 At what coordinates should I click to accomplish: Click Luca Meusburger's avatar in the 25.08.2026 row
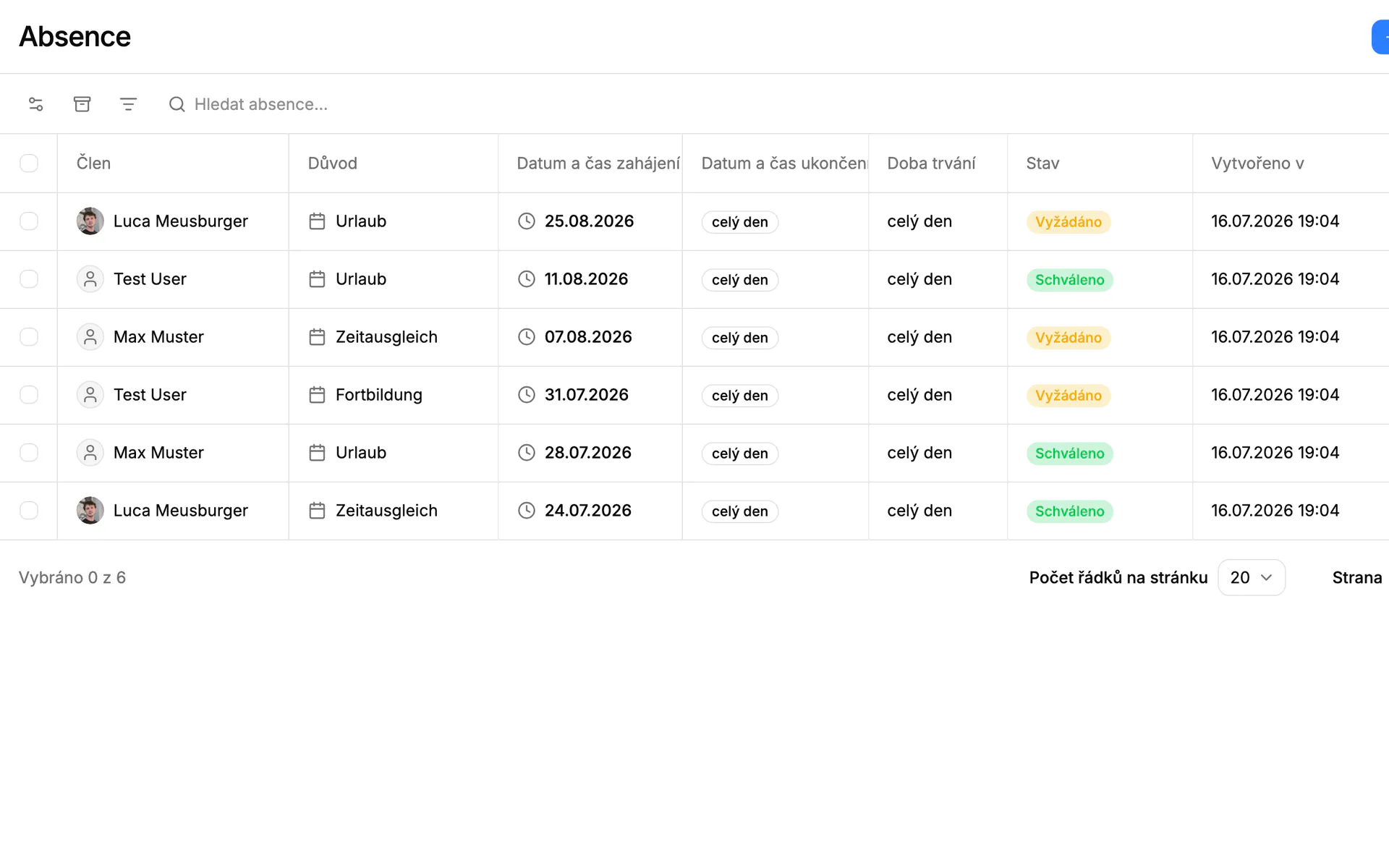90,221
